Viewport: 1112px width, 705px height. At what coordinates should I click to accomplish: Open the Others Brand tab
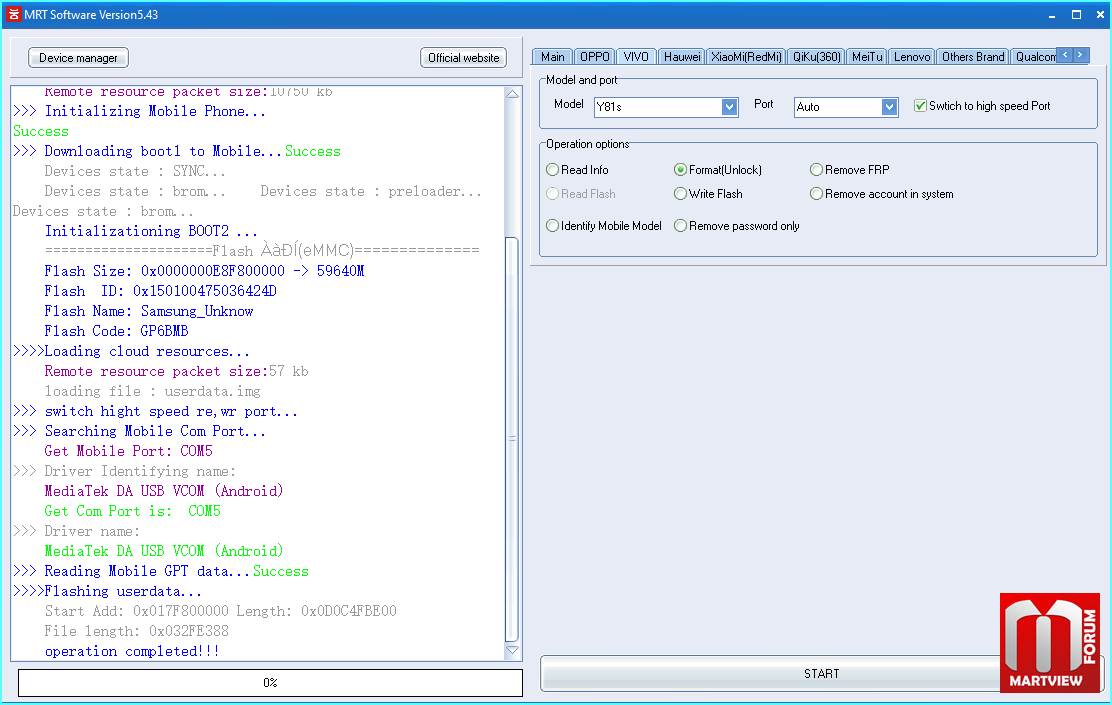tap(973, 57)
